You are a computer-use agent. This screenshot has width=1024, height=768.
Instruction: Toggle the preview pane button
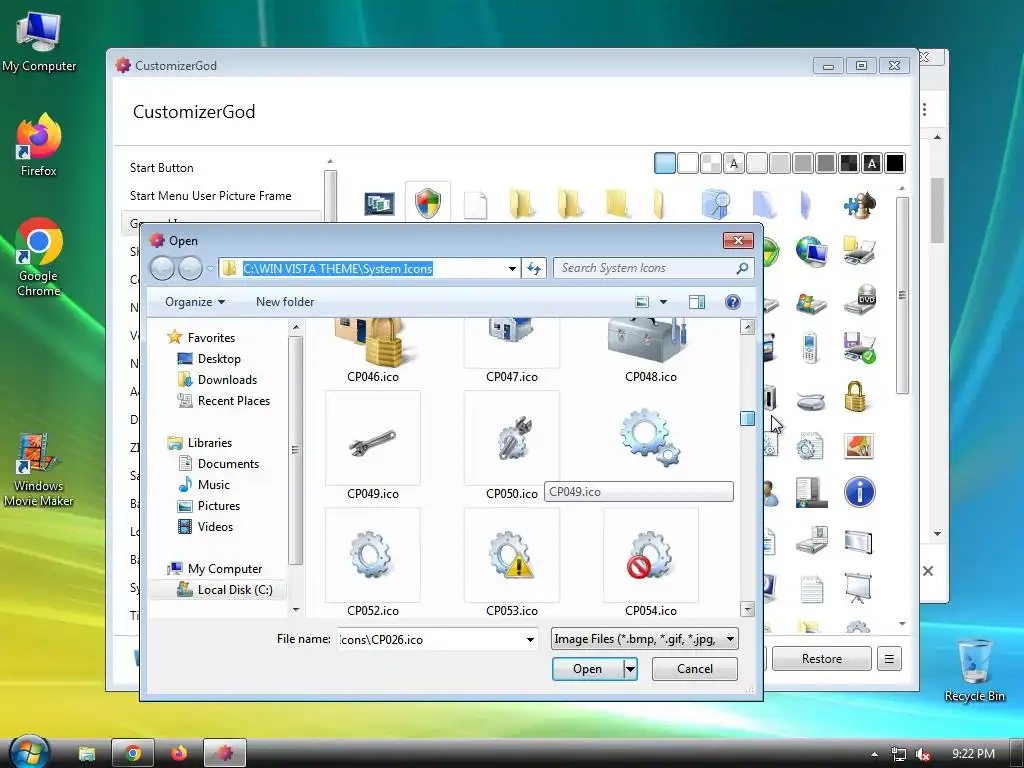[697, 302]
